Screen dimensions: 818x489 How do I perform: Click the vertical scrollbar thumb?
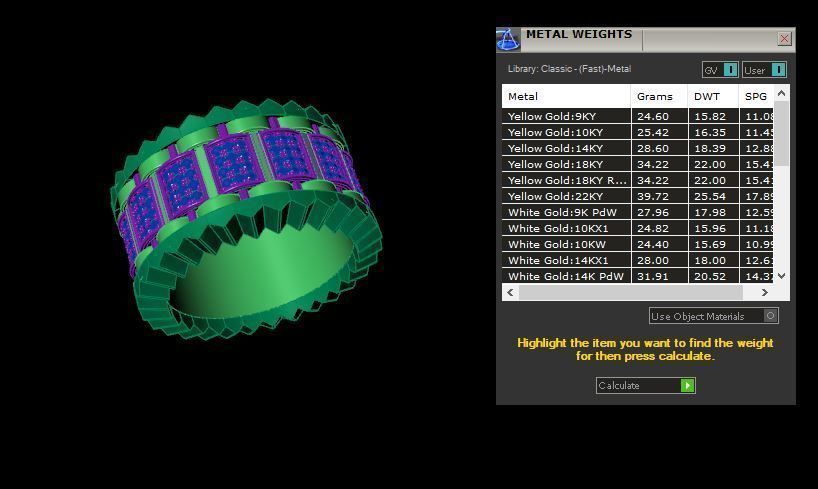pos(781,134)
